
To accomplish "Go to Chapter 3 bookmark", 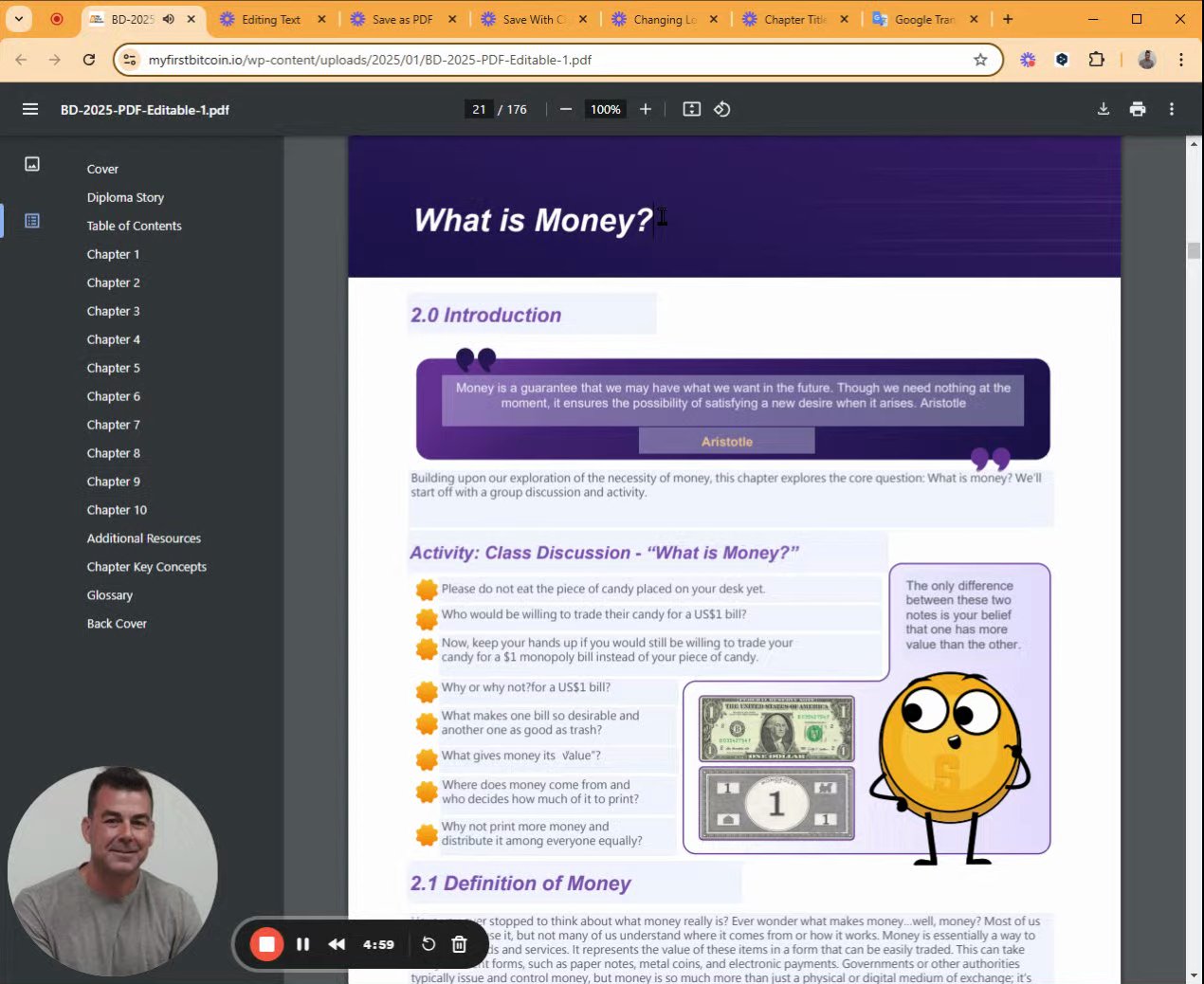I will [x=113, y=311].
